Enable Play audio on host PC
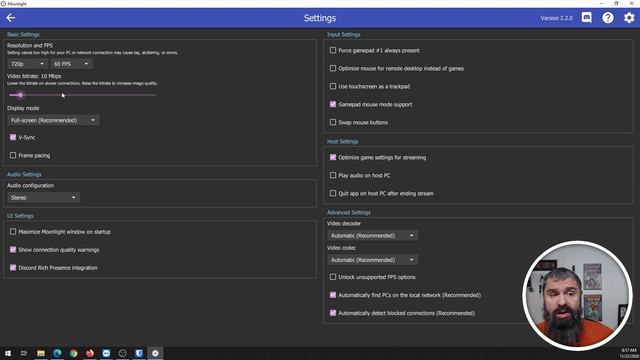This screenshot has width=640, height=360. (x=333, y=176)
